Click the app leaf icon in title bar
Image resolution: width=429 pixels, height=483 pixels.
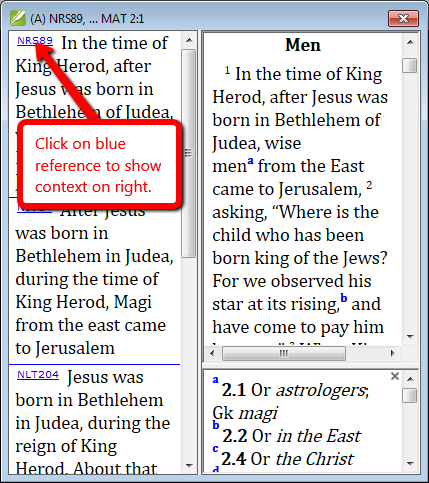(x=18, y=18)
